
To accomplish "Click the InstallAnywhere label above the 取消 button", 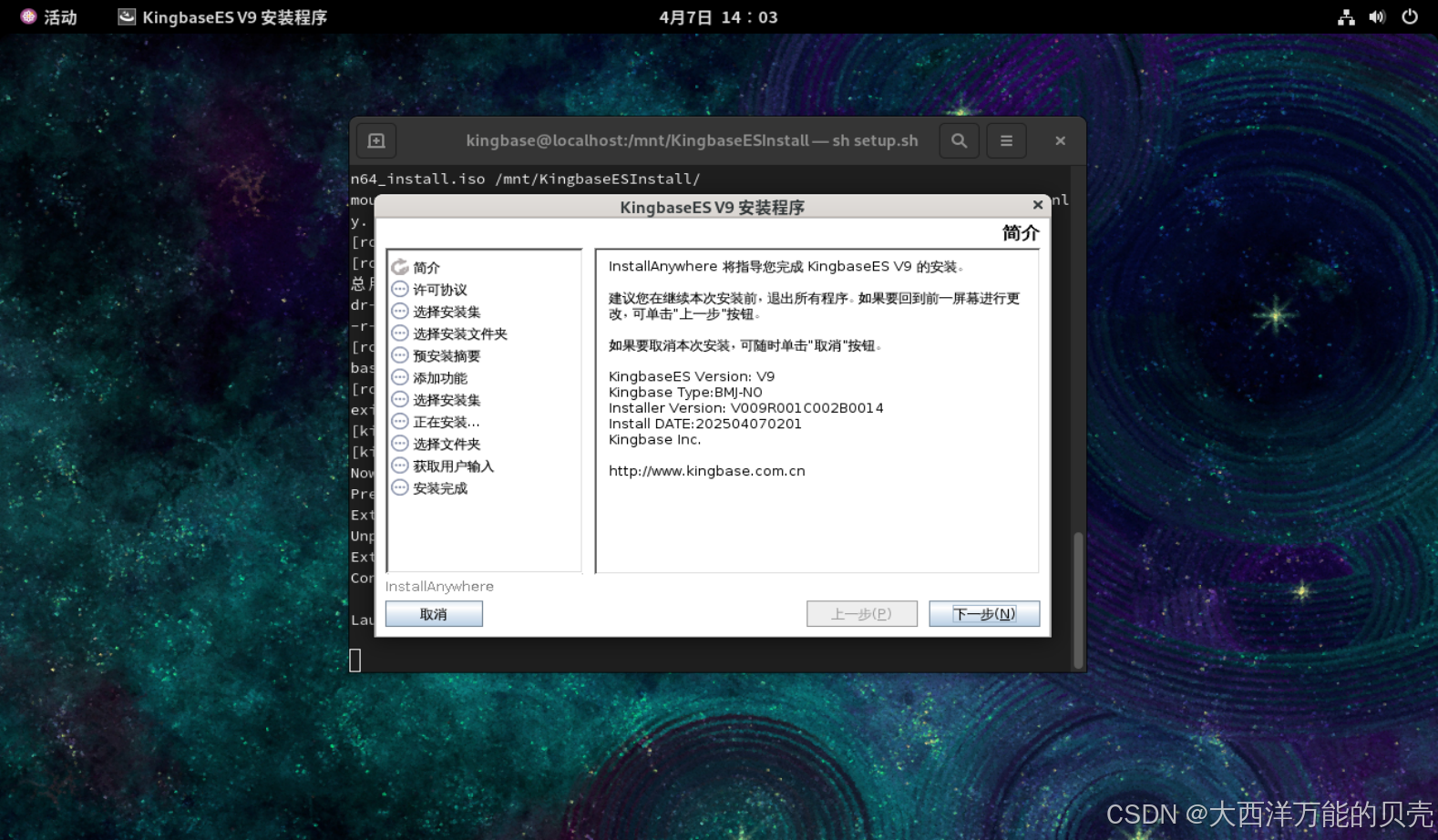I will coord(439,587).
